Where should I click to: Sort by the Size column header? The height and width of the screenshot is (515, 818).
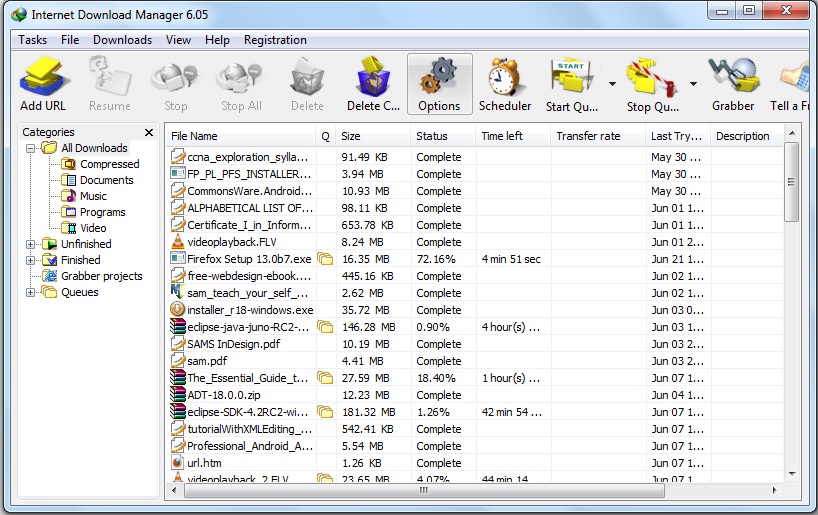click(x=374, y=136)
